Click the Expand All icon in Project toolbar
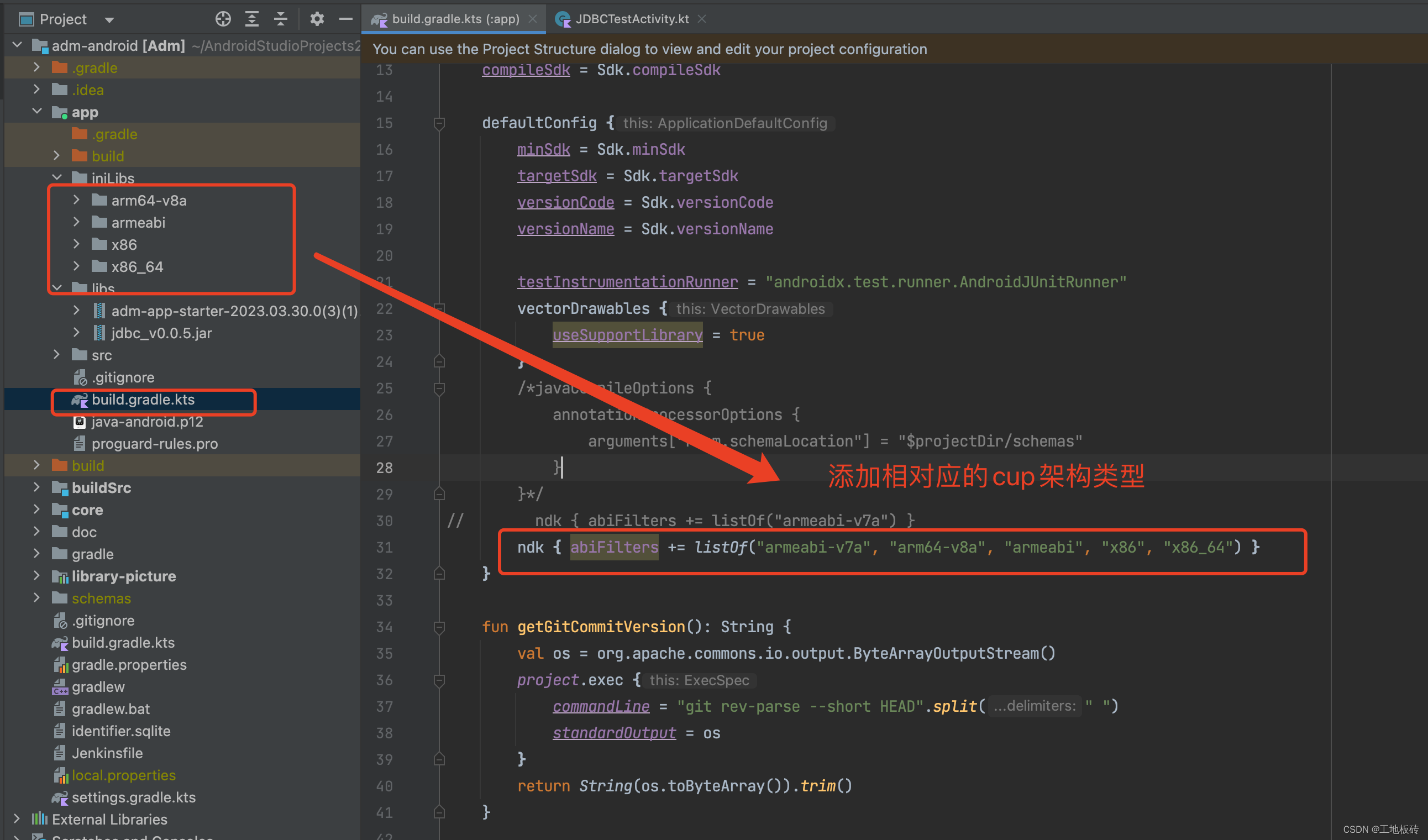Viewport: 1428px width, 840px height. (251, 19)
